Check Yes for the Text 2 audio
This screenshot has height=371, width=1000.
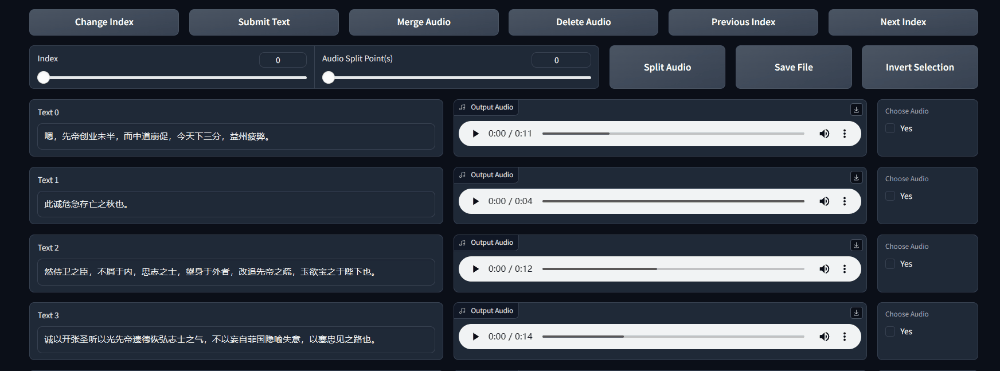(890, 264)
